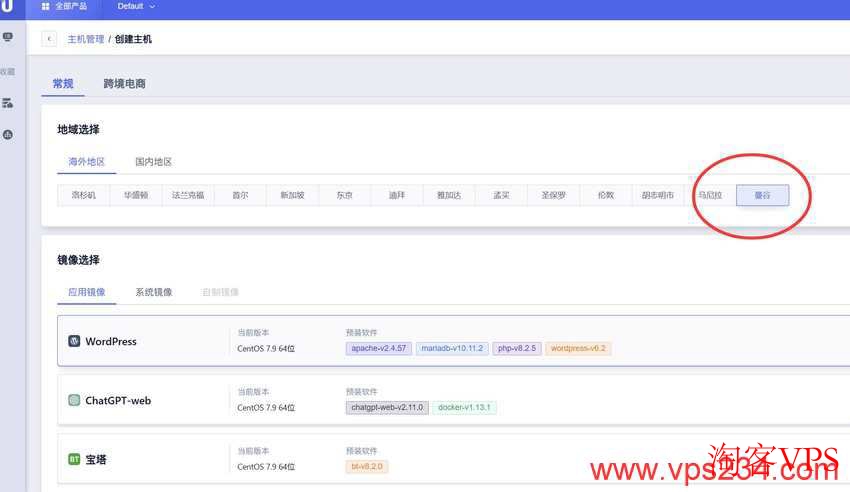Choose 新加坡 as the region
Viewport: 850px width, 492px height.
tap(292, 195)
